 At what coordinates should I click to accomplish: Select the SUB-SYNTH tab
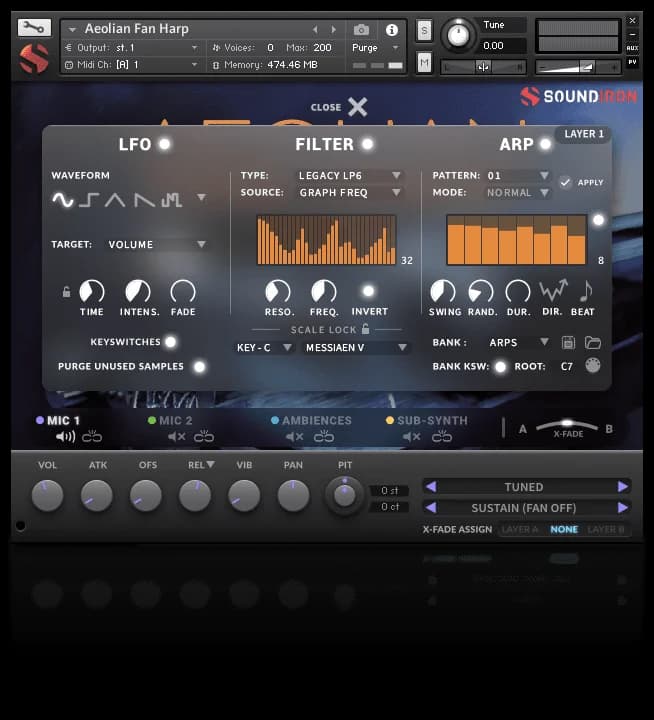click(x=431, y=421)
